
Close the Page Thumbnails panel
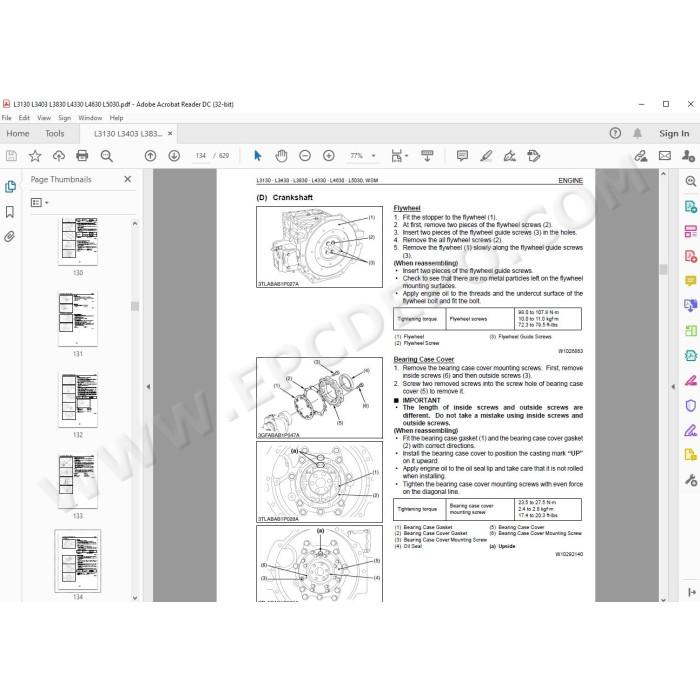(128, 179)
